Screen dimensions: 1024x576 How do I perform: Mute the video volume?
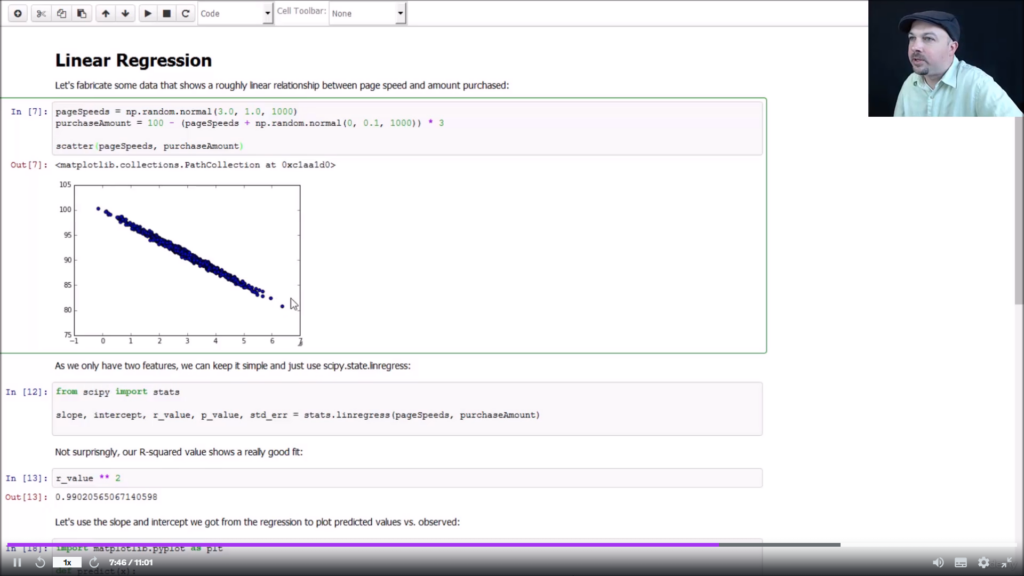[938, 562]
